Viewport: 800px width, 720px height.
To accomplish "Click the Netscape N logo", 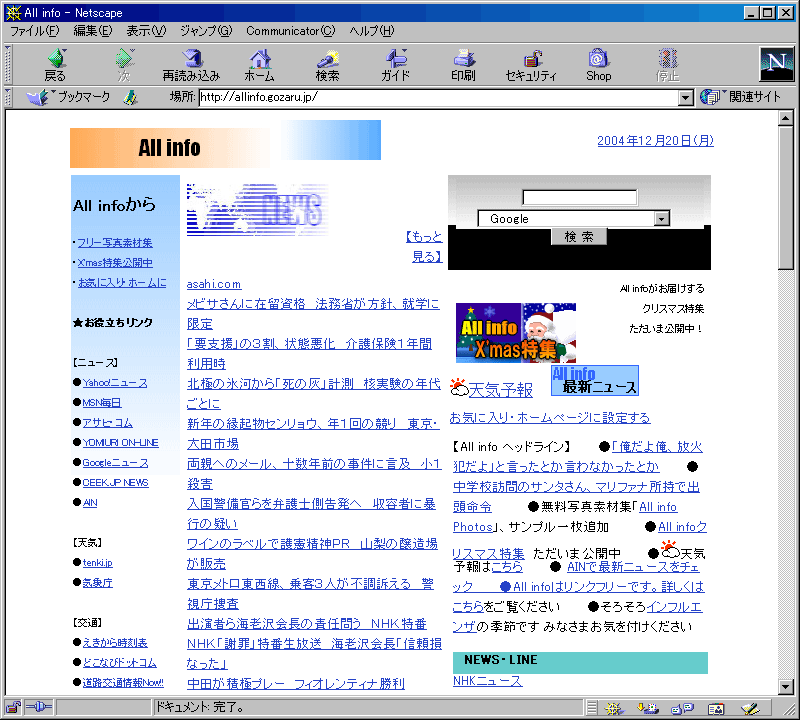I will point(777,64).
